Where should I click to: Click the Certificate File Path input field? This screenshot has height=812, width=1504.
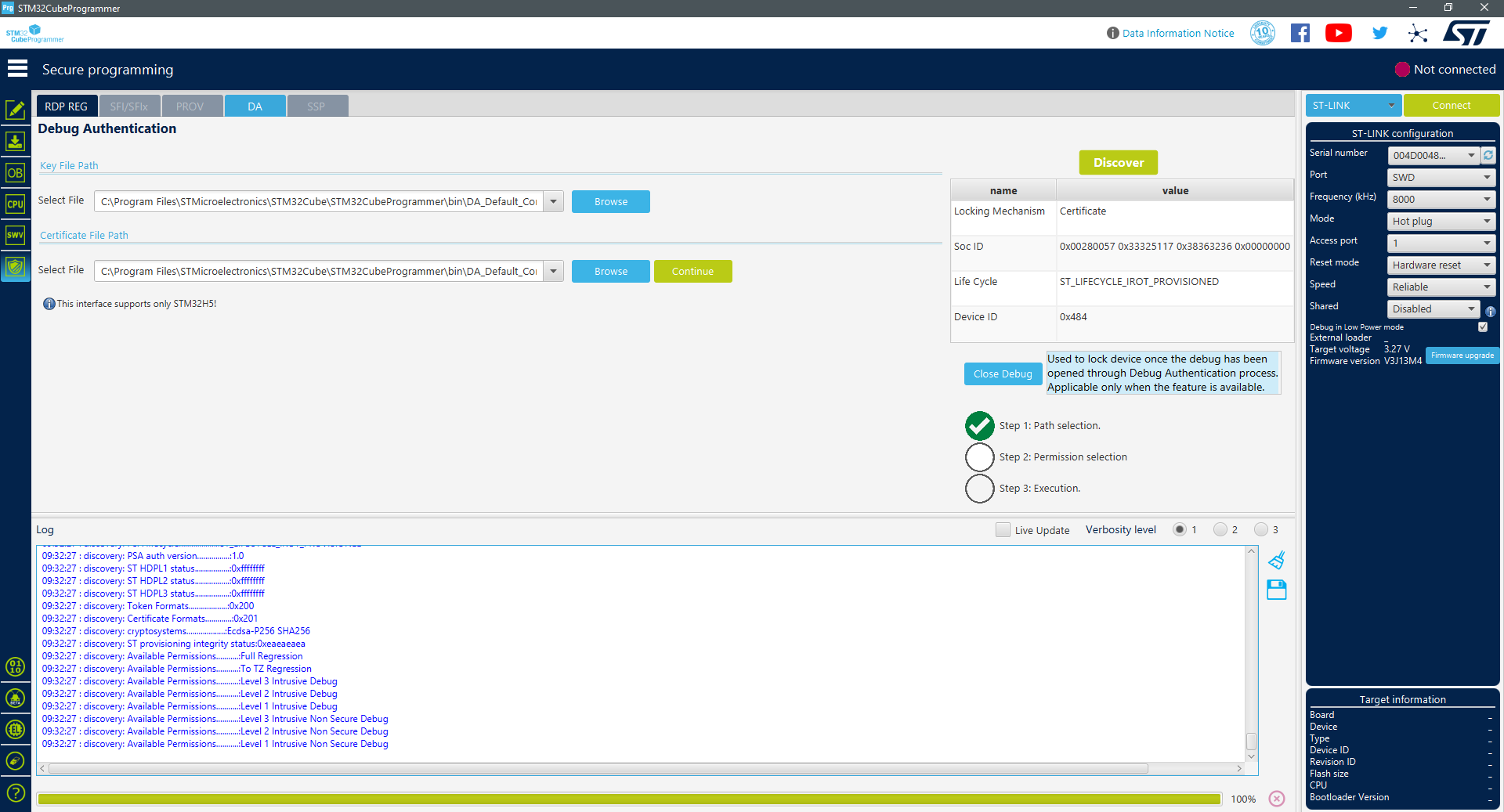[x=321, y=270]
